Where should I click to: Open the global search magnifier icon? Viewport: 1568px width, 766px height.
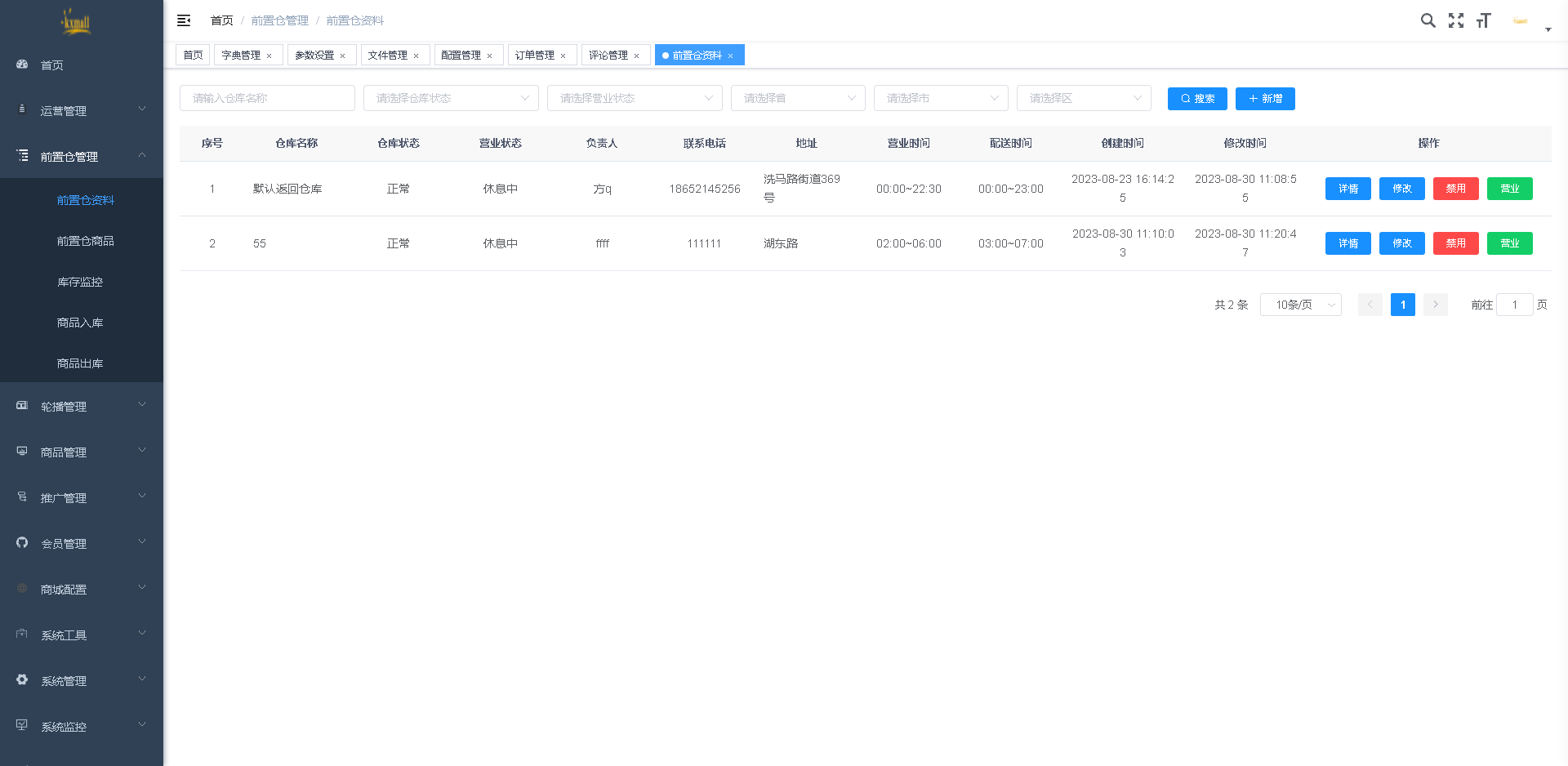pos(1428,20)
